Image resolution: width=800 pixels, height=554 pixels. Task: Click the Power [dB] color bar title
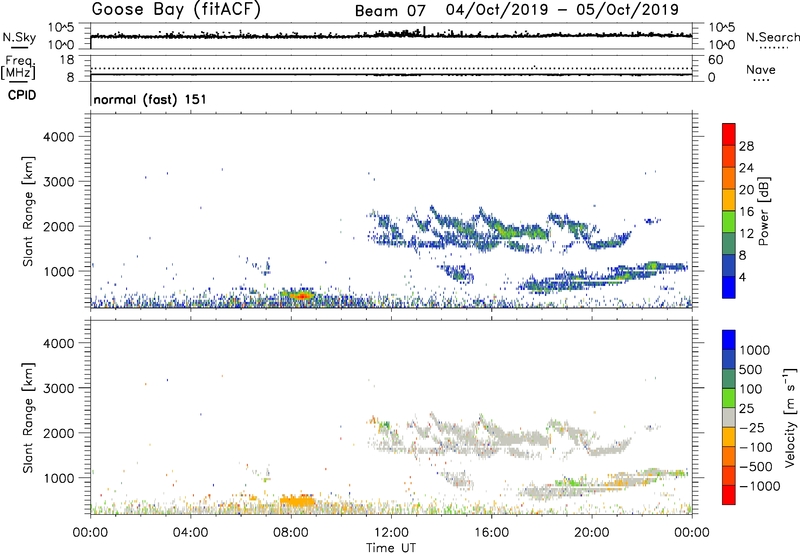(x=763, y=211)
